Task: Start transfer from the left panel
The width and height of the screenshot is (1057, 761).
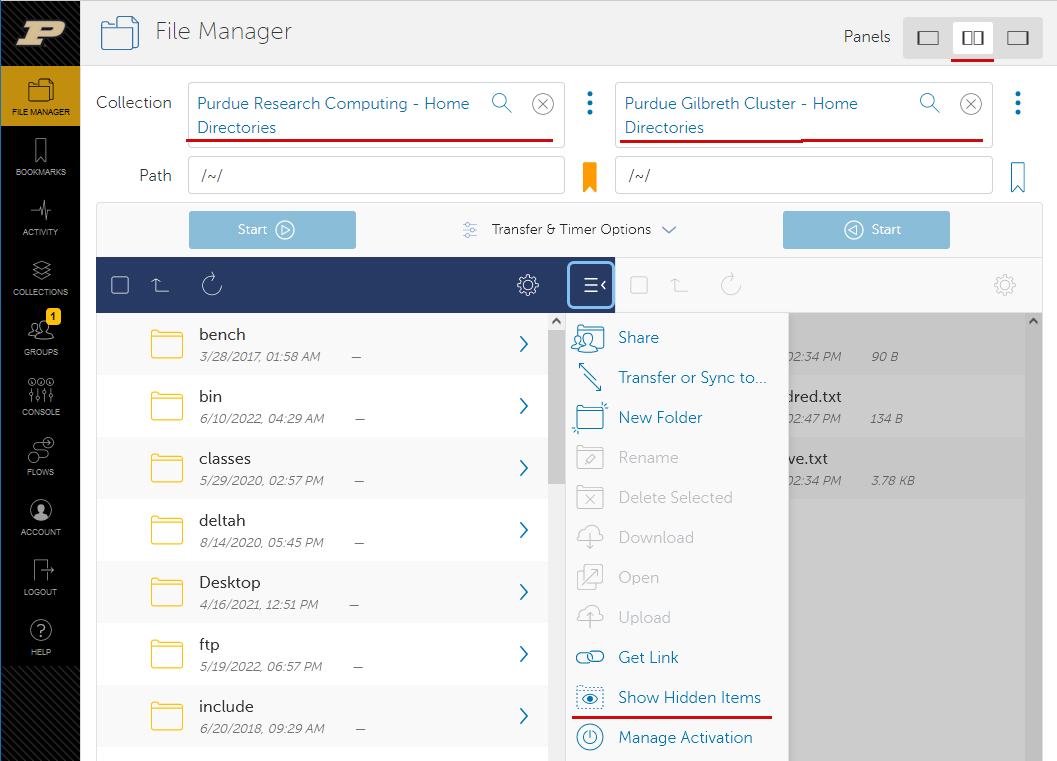Action: 272,230
